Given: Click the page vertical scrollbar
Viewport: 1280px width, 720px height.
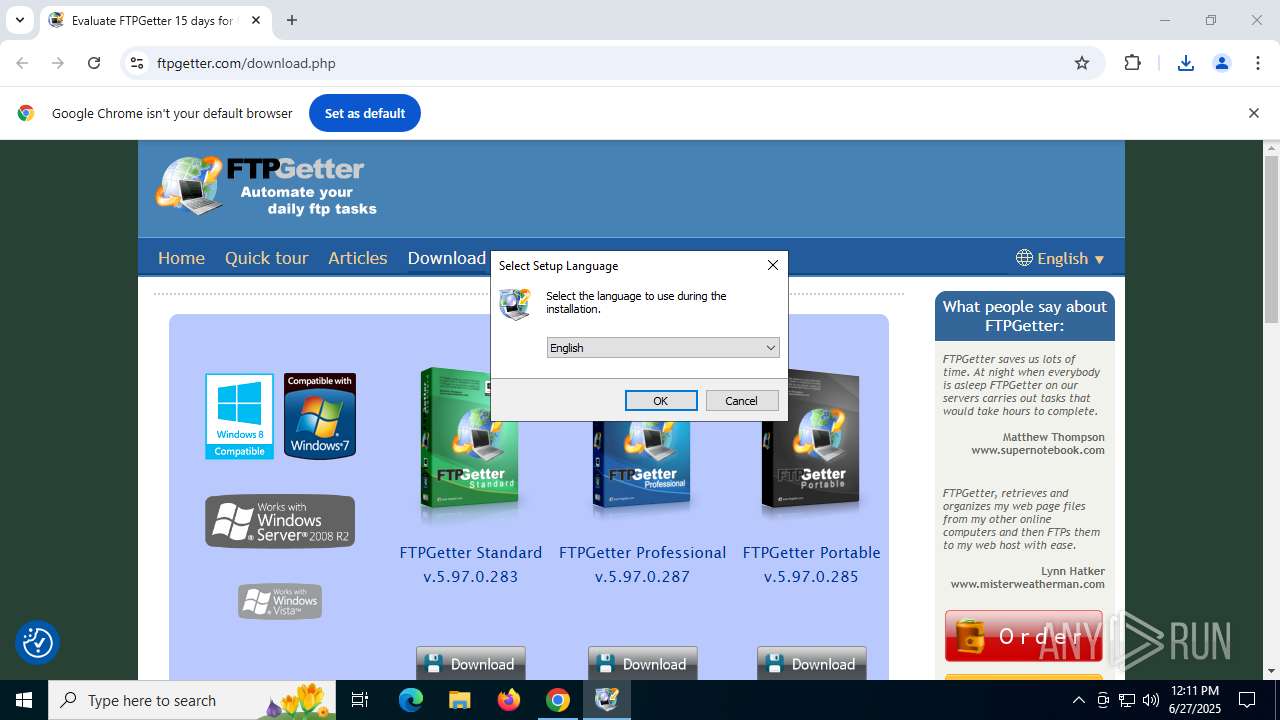Looking at the screenshot, I should (1271, 240).
